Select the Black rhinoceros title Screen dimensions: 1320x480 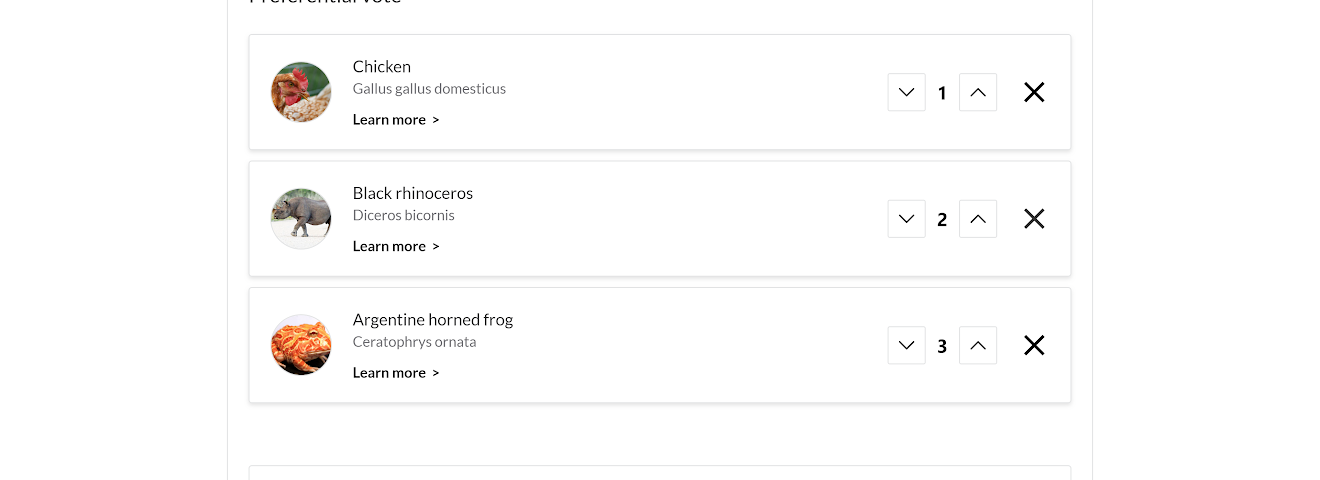click(x=413, y=193)
